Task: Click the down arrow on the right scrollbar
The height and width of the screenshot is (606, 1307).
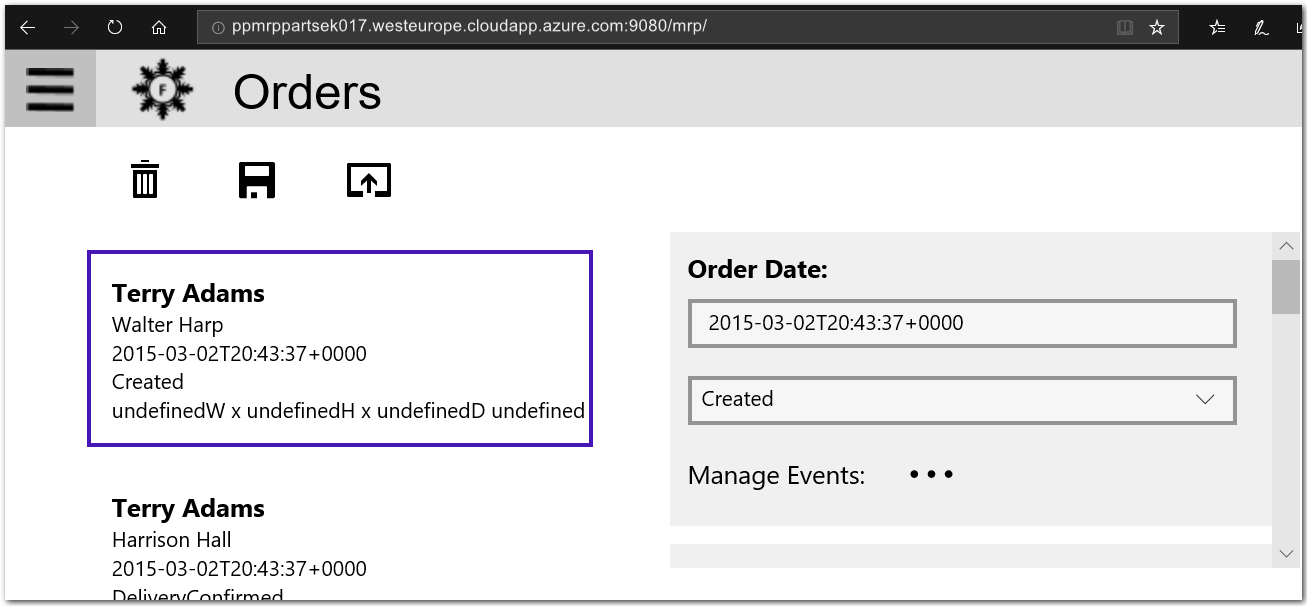Action: (x=1287, y=552)
